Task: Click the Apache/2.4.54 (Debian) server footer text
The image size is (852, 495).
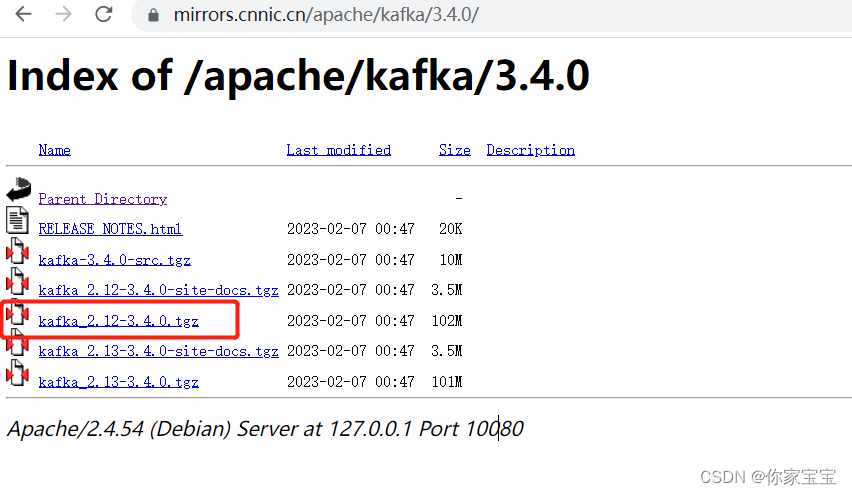Action: [x=265, y=429]
